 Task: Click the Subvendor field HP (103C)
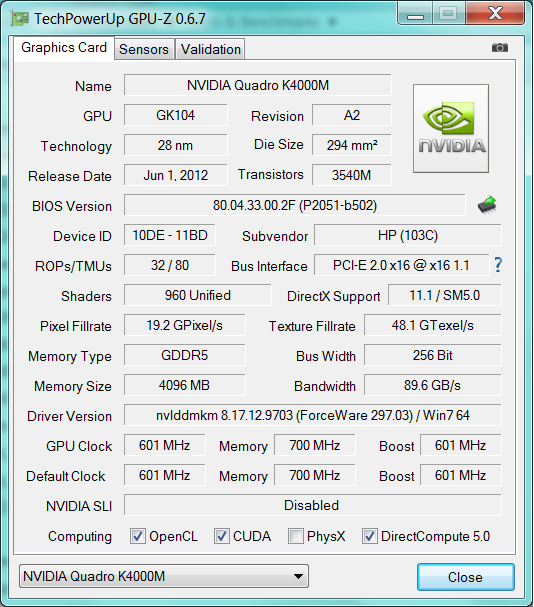click(x=408, y=235)
